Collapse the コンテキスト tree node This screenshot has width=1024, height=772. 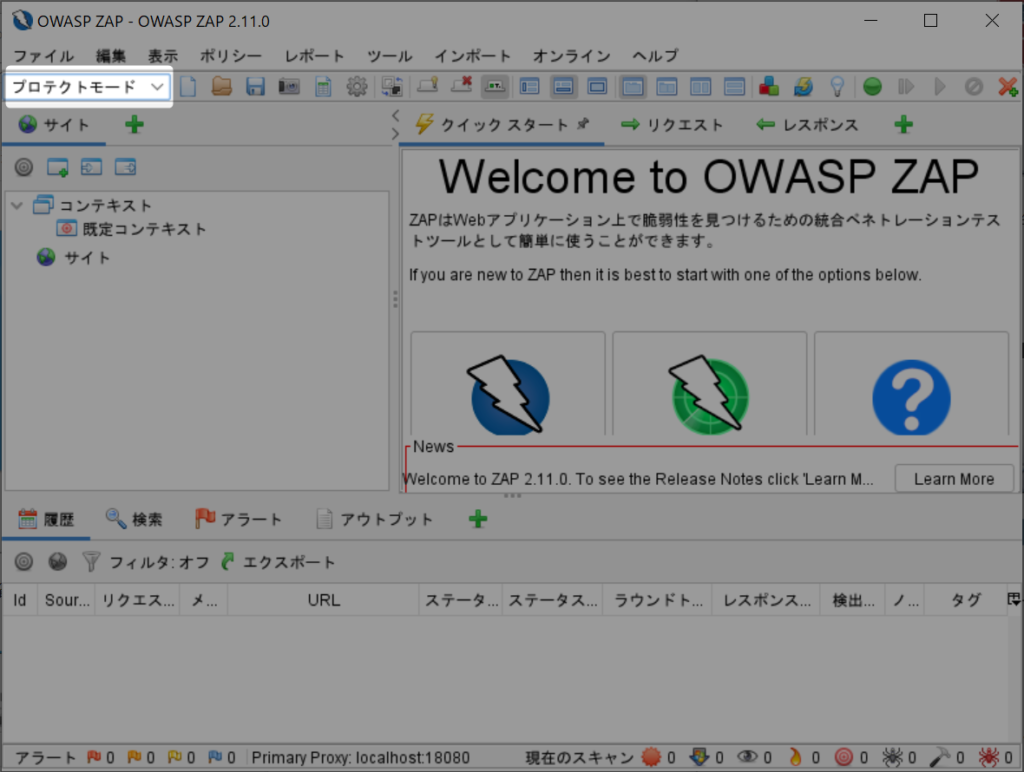17,205
